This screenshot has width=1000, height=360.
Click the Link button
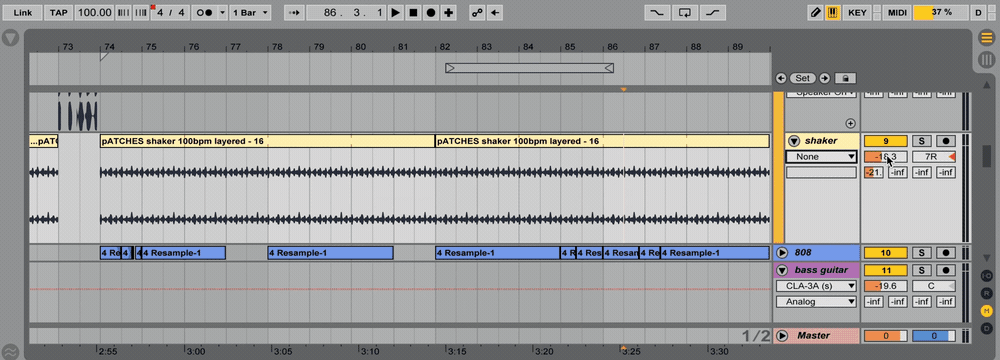click(x=22, y=12)
